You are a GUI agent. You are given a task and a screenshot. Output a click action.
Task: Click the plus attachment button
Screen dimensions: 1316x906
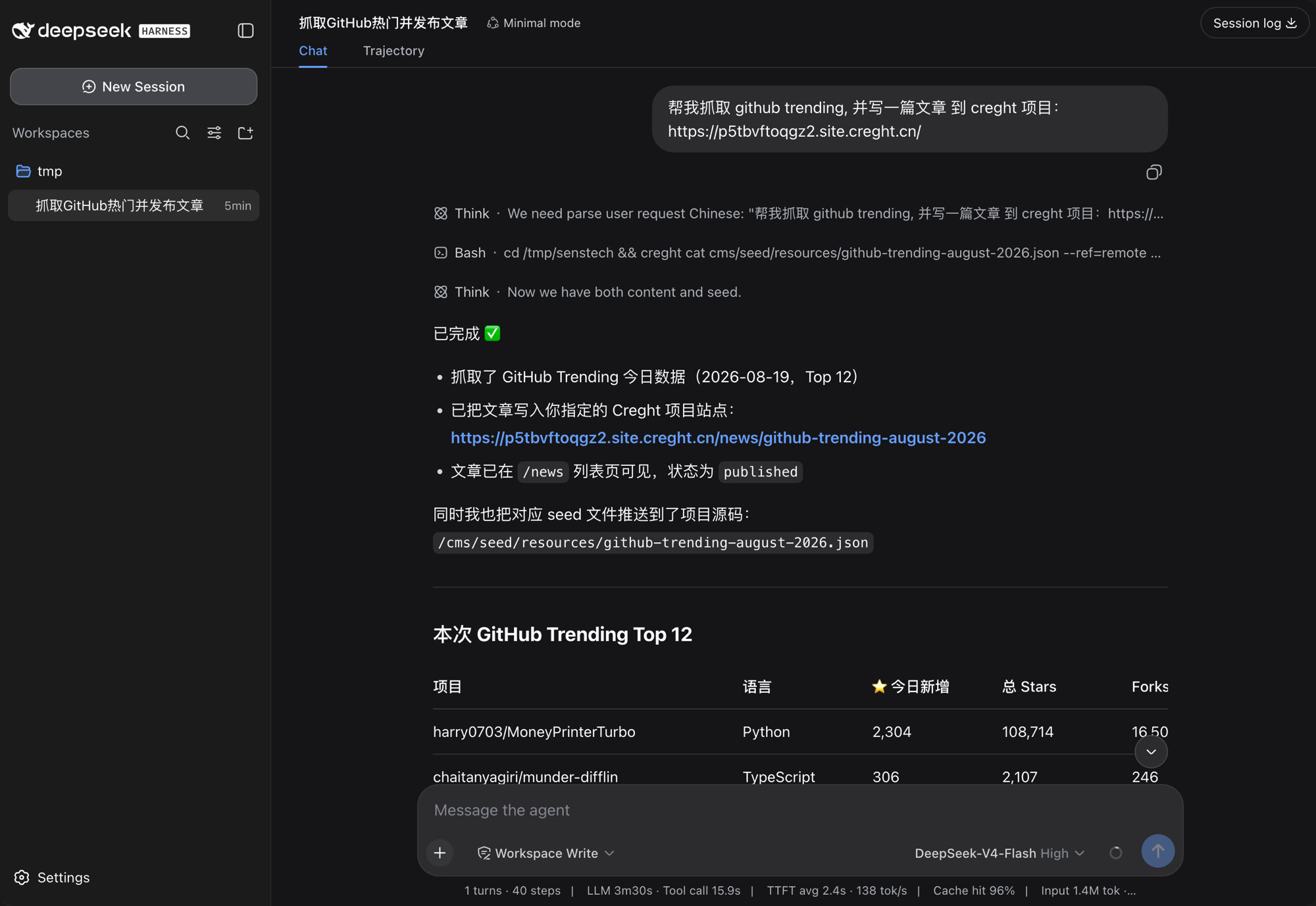click(x=440, y=853)
